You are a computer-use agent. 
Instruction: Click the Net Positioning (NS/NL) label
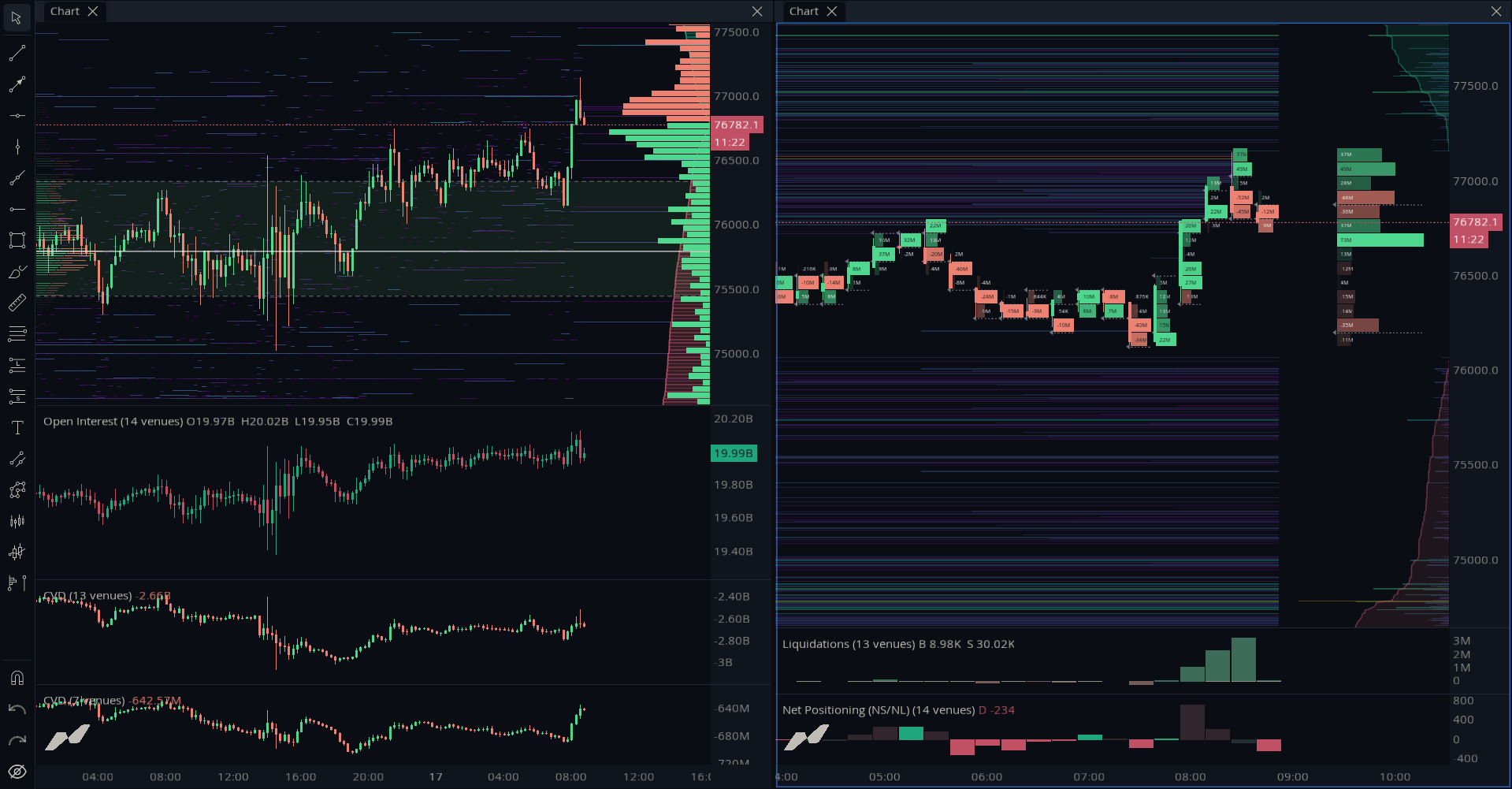[879, 710]
